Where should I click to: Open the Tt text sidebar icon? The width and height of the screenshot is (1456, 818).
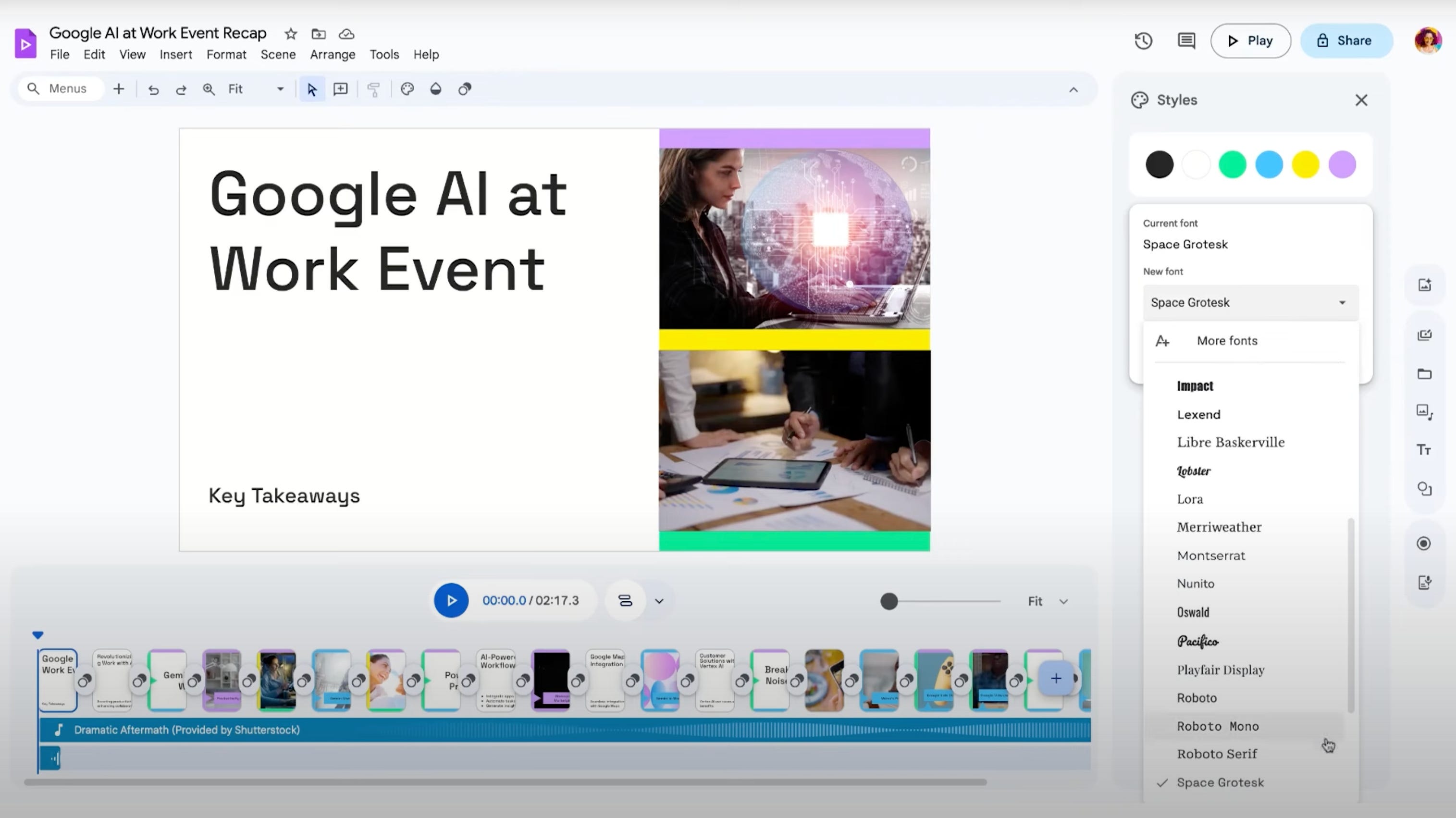tap(1424, 450)
